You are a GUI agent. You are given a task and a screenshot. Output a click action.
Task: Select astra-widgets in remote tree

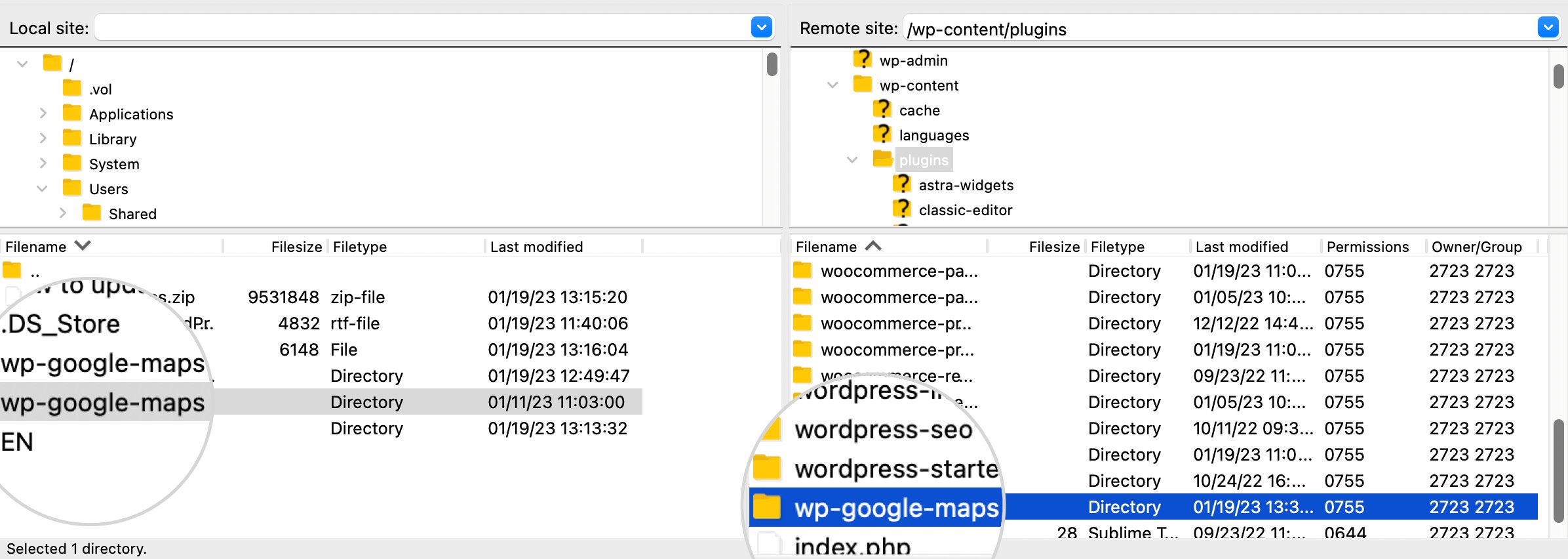point(966,185)
